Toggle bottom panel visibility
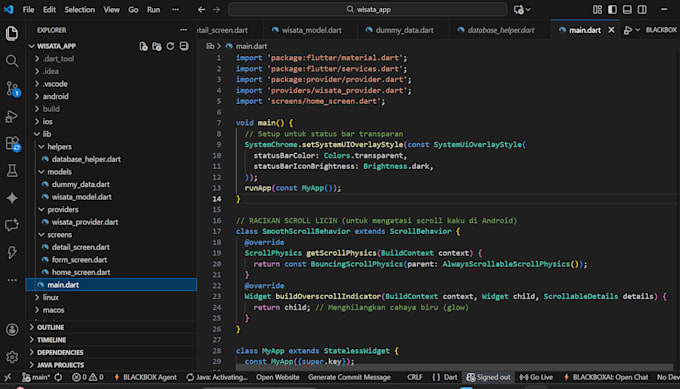This screenshot has width=680, height=389. click(x=627, y=10)
